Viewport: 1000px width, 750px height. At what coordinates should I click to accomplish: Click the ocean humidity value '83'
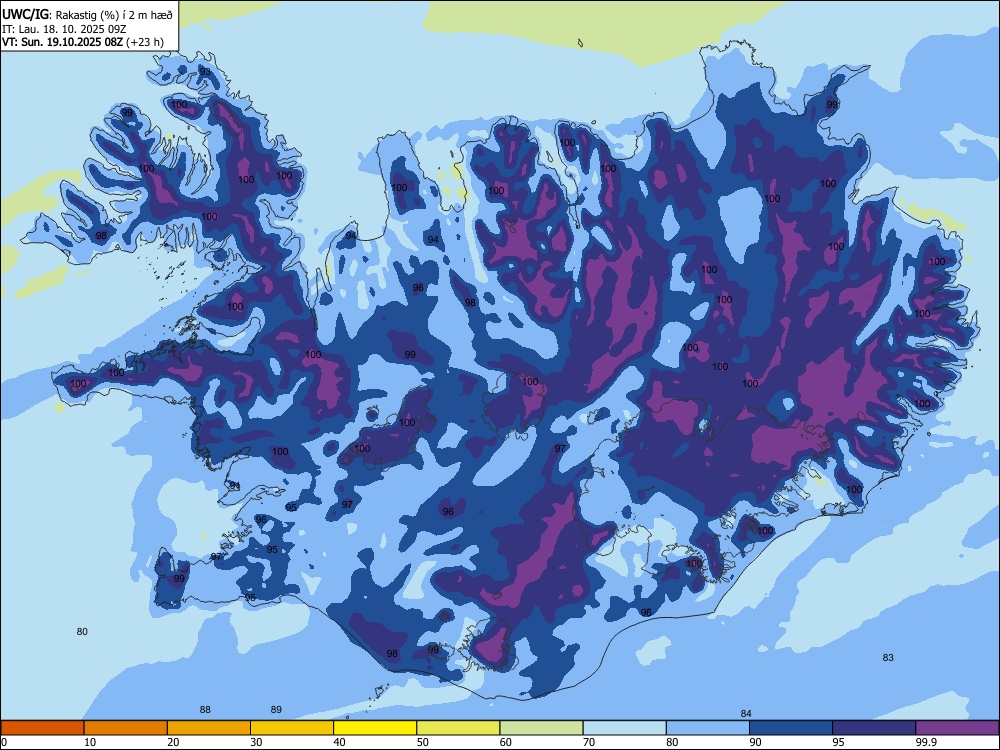[x=888, y=658]
